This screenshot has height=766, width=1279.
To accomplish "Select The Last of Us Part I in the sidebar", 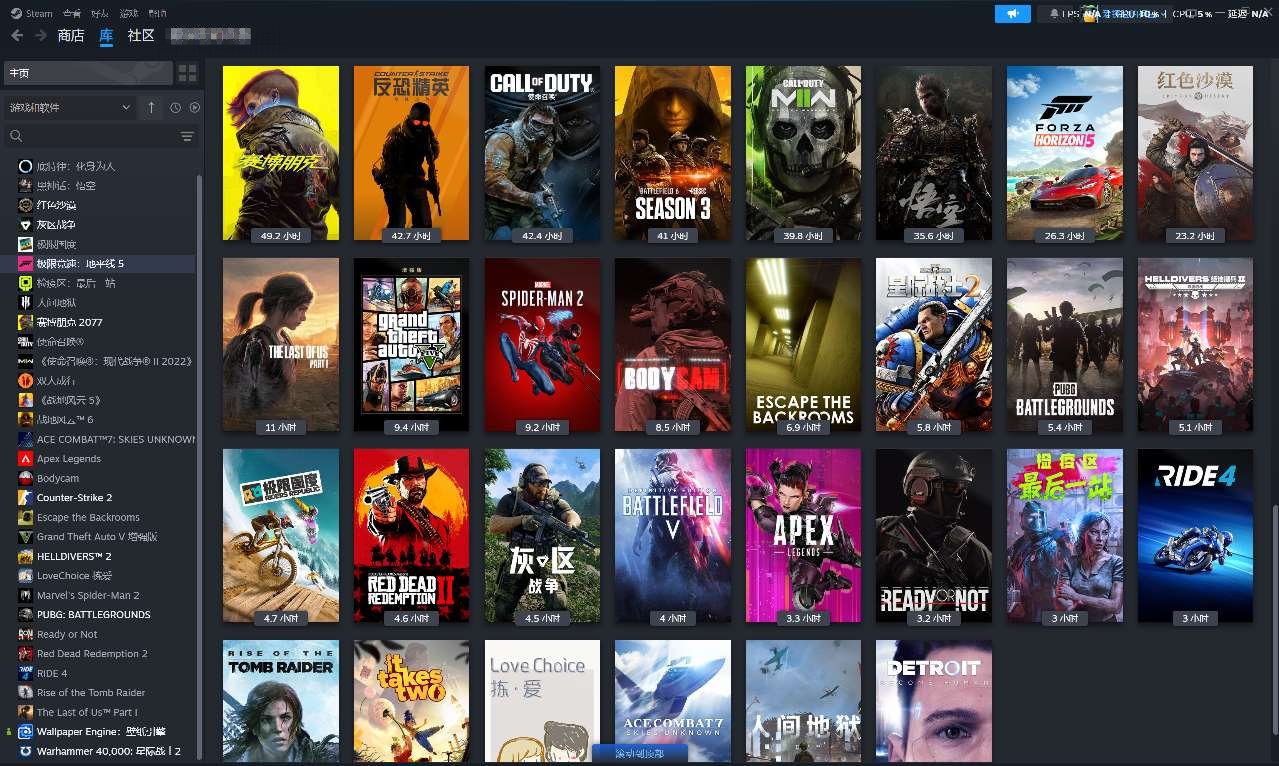I will pyautogui.click(x=99, y=712).
